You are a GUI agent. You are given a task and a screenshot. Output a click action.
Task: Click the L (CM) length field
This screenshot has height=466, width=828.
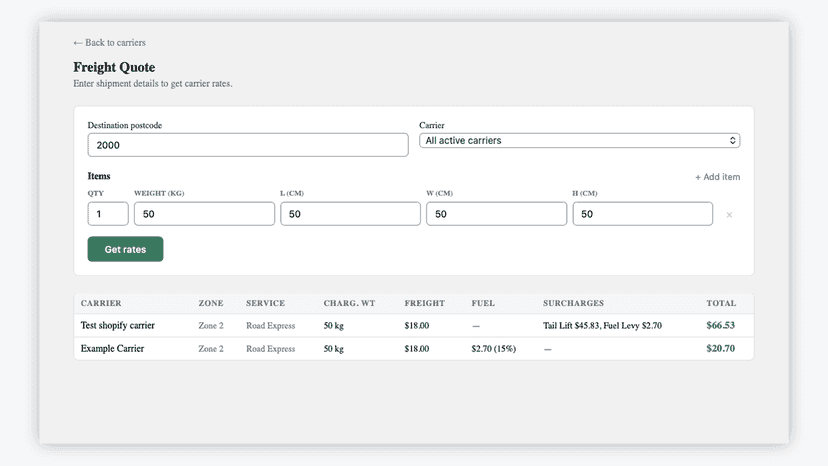tap(350, 214)
